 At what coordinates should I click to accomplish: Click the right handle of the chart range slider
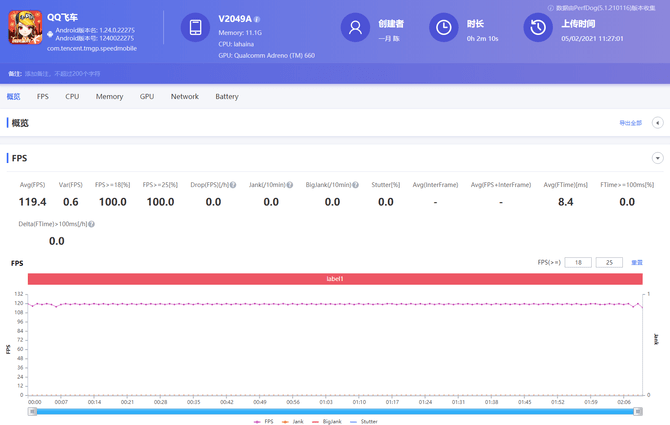(x=638, y=411)
